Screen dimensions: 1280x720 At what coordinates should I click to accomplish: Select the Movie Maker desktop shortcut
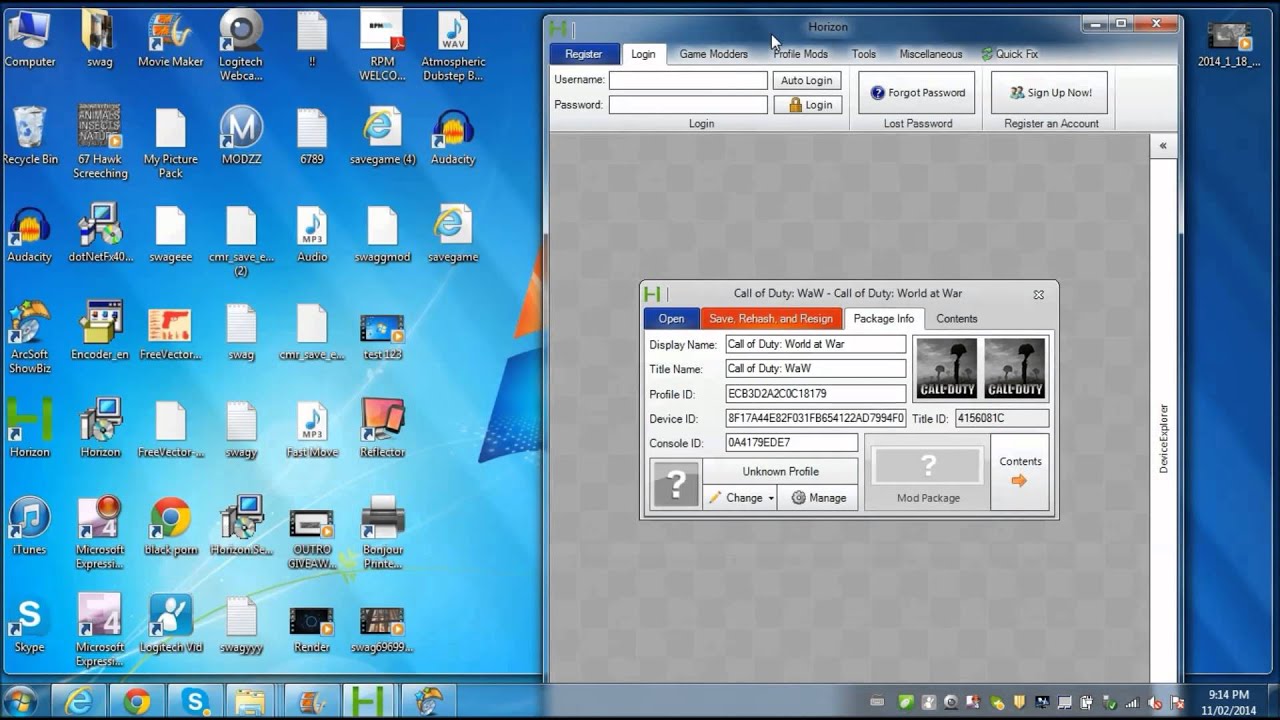(170, 38)
